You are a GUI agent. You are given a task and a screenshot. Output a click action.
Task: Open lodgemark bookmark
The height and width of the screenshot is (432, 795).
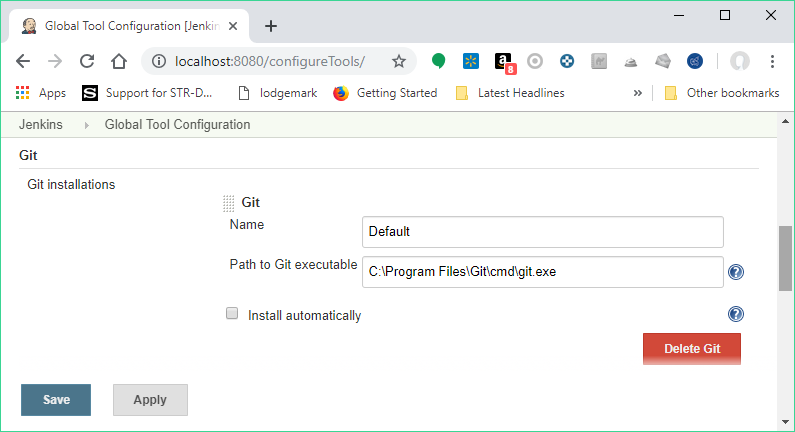(x=278, y=93)
